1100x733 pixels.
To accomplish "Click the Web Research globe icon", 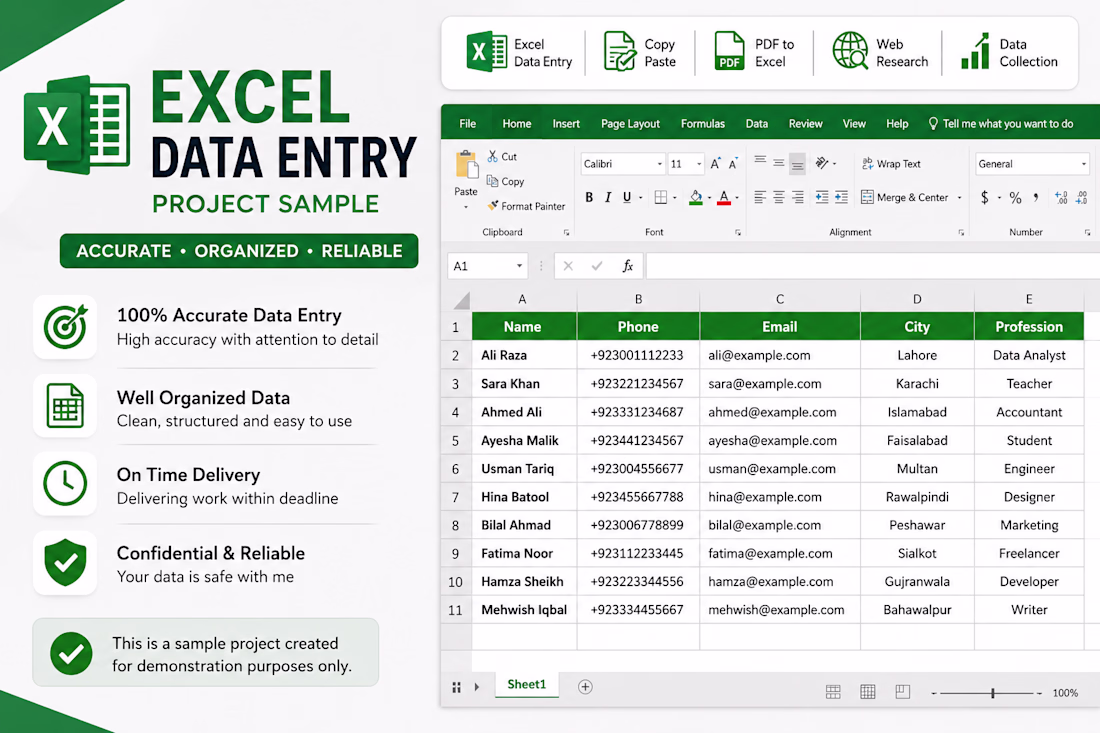I will [x=850, y=51].
